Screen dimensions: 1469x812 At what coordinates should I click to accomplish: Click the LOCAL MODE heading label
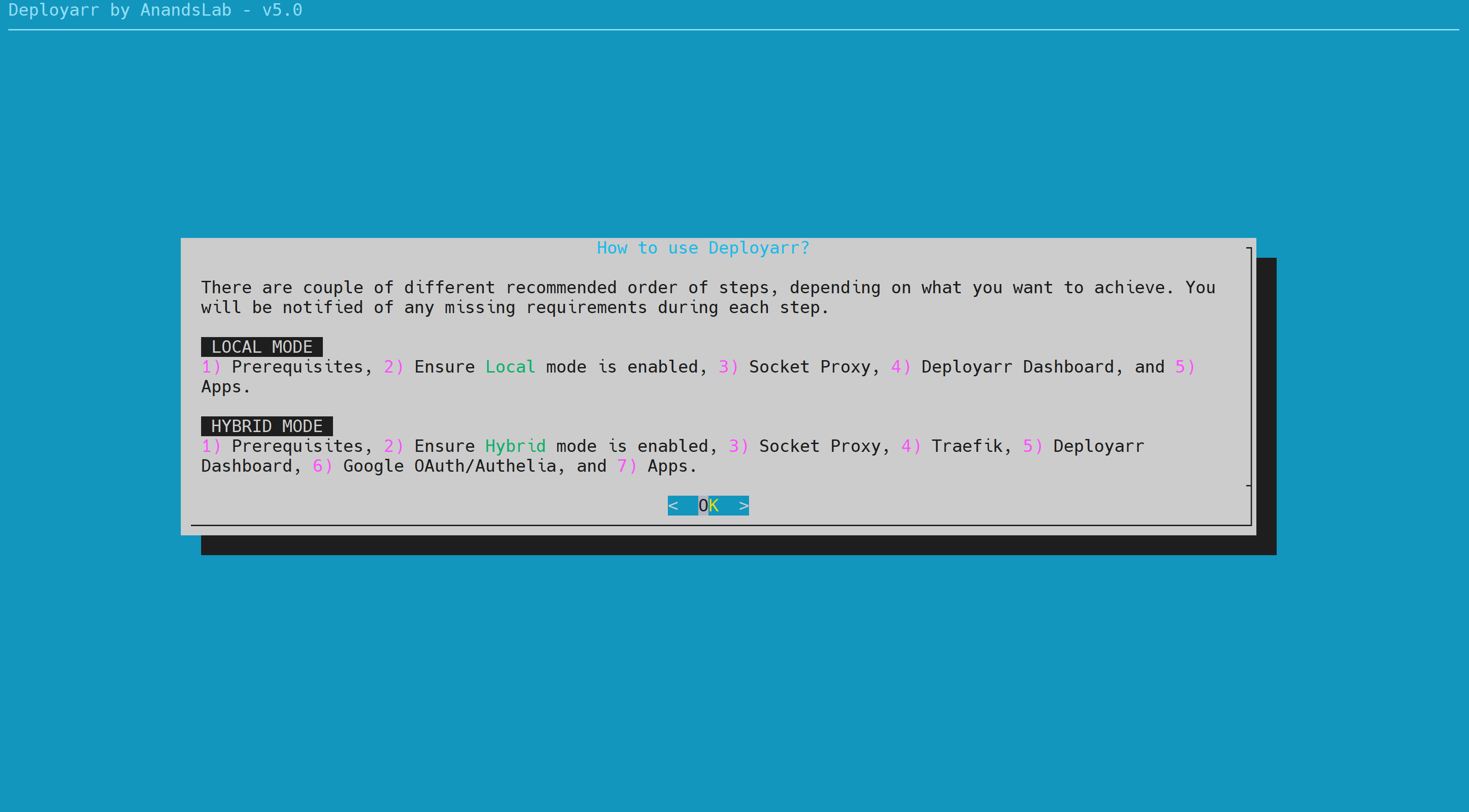point(262,347)
